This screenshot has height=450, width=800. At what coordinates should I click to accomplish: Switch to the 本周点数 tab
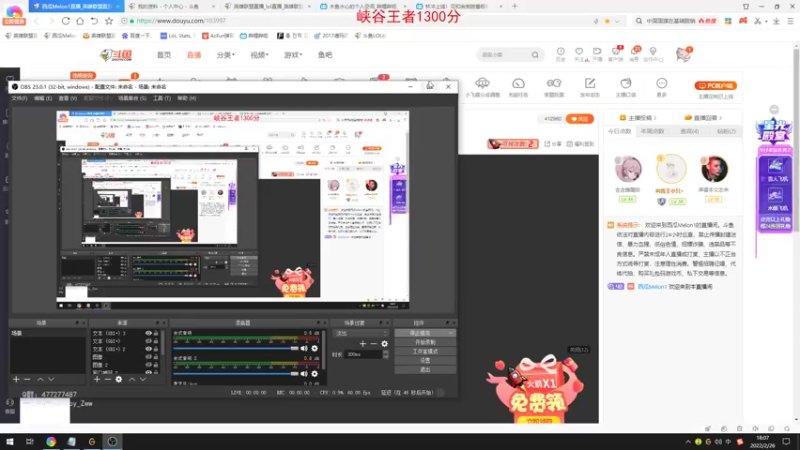(653, 132)
